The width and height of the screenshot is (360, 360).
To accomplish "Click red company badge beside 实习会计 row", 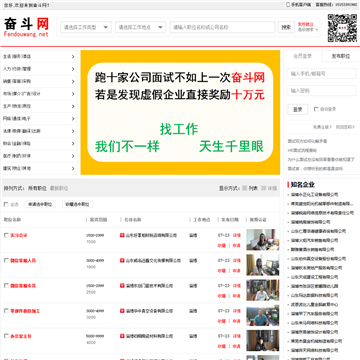I will pyautogui.click(x=122, y=235).
